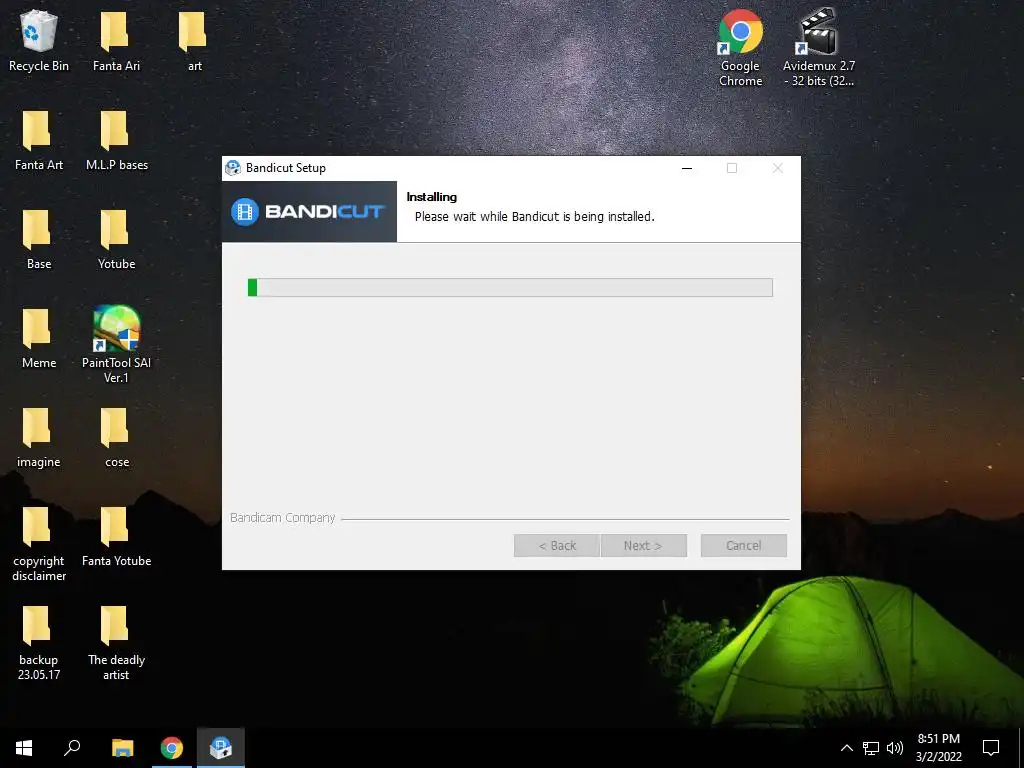This screenshot has height=768, width=1024.
Task: Open the notification Action Center
Action: [x=991, y=748]
